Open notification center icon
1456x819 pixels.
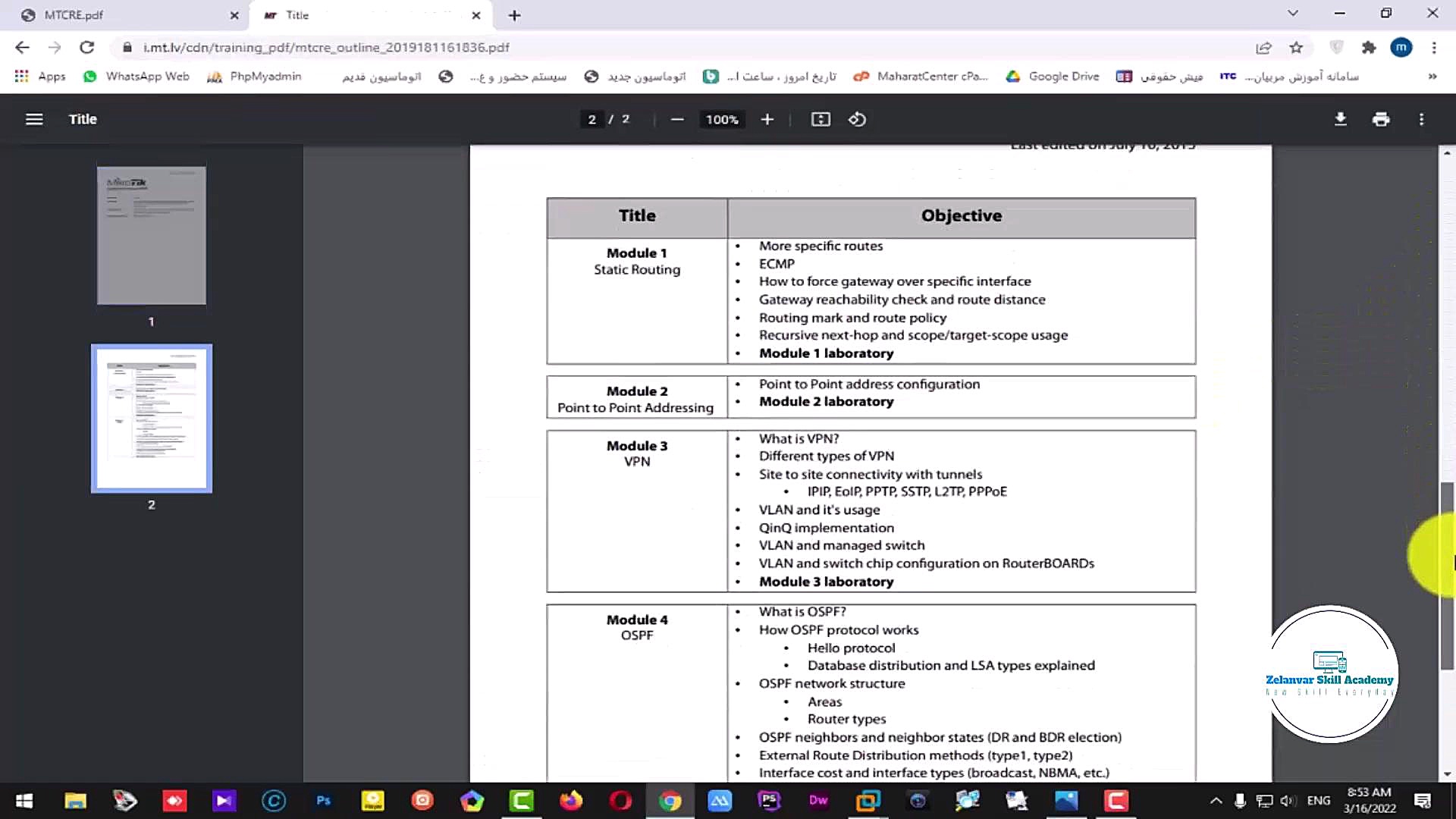tap(1423, 801)
